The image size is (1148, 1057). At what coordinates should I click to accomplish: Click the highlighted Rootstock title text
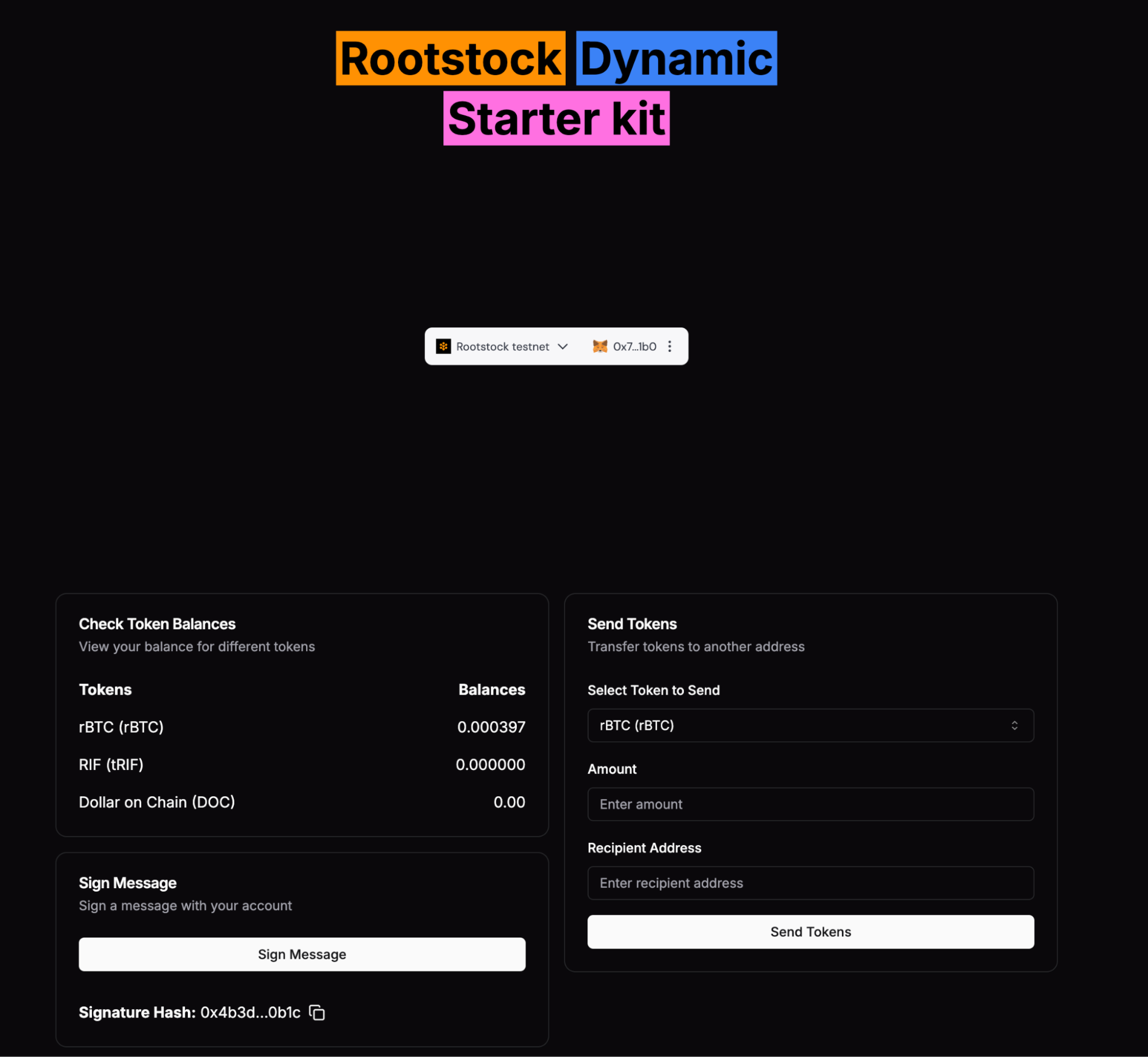coord(450,58)
